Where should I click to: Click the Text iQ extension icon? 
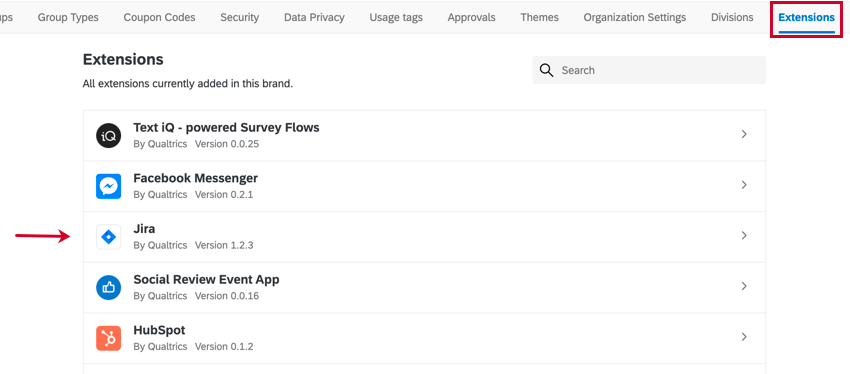click(108, 136)
